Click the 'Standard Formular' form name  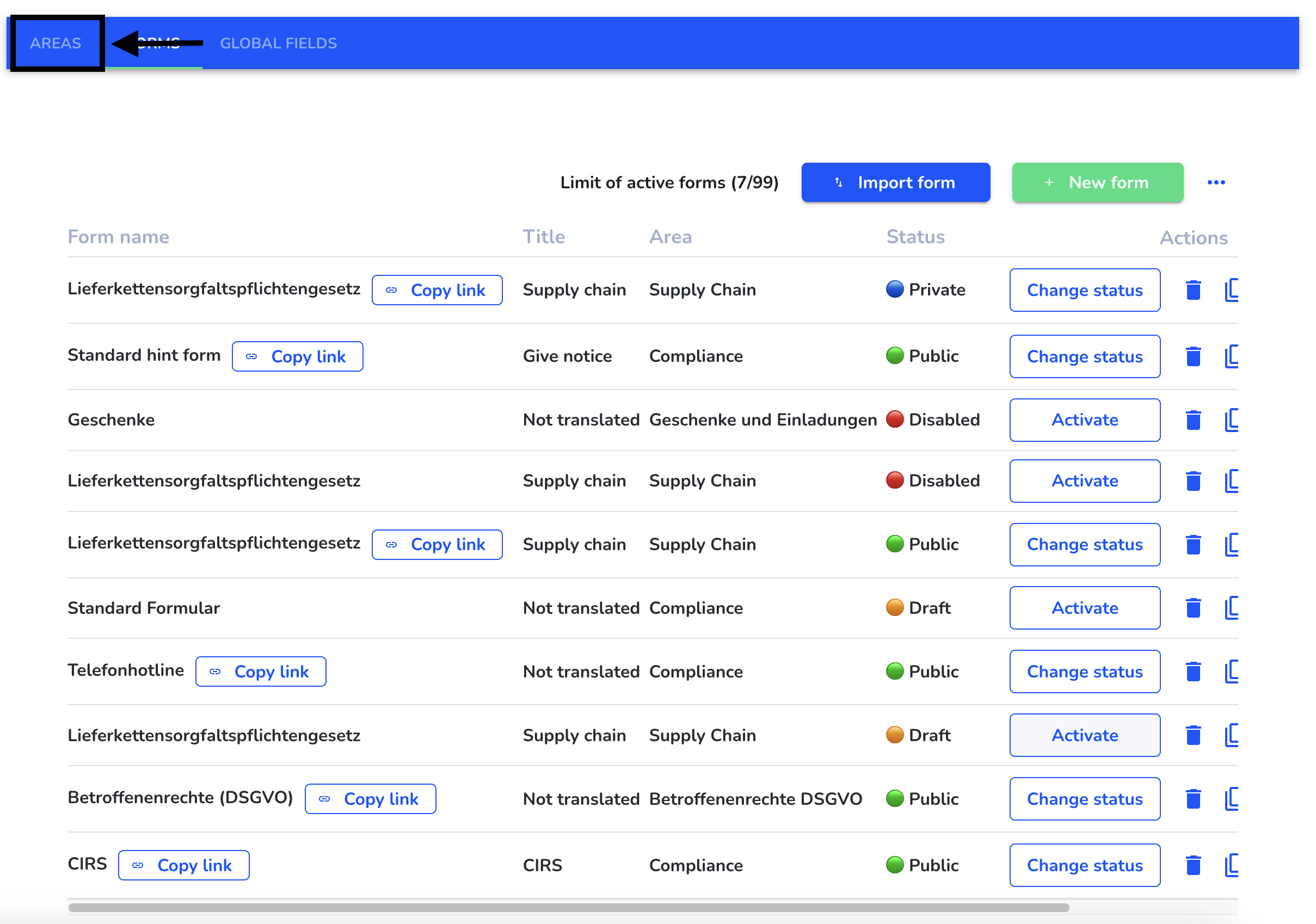(x=143, y=608)
